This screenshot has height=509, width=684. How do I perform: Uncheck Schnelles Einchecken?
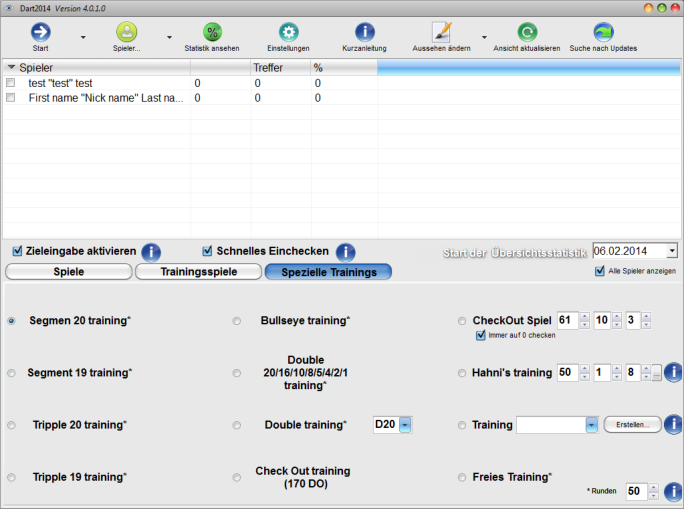coord(207,251)
